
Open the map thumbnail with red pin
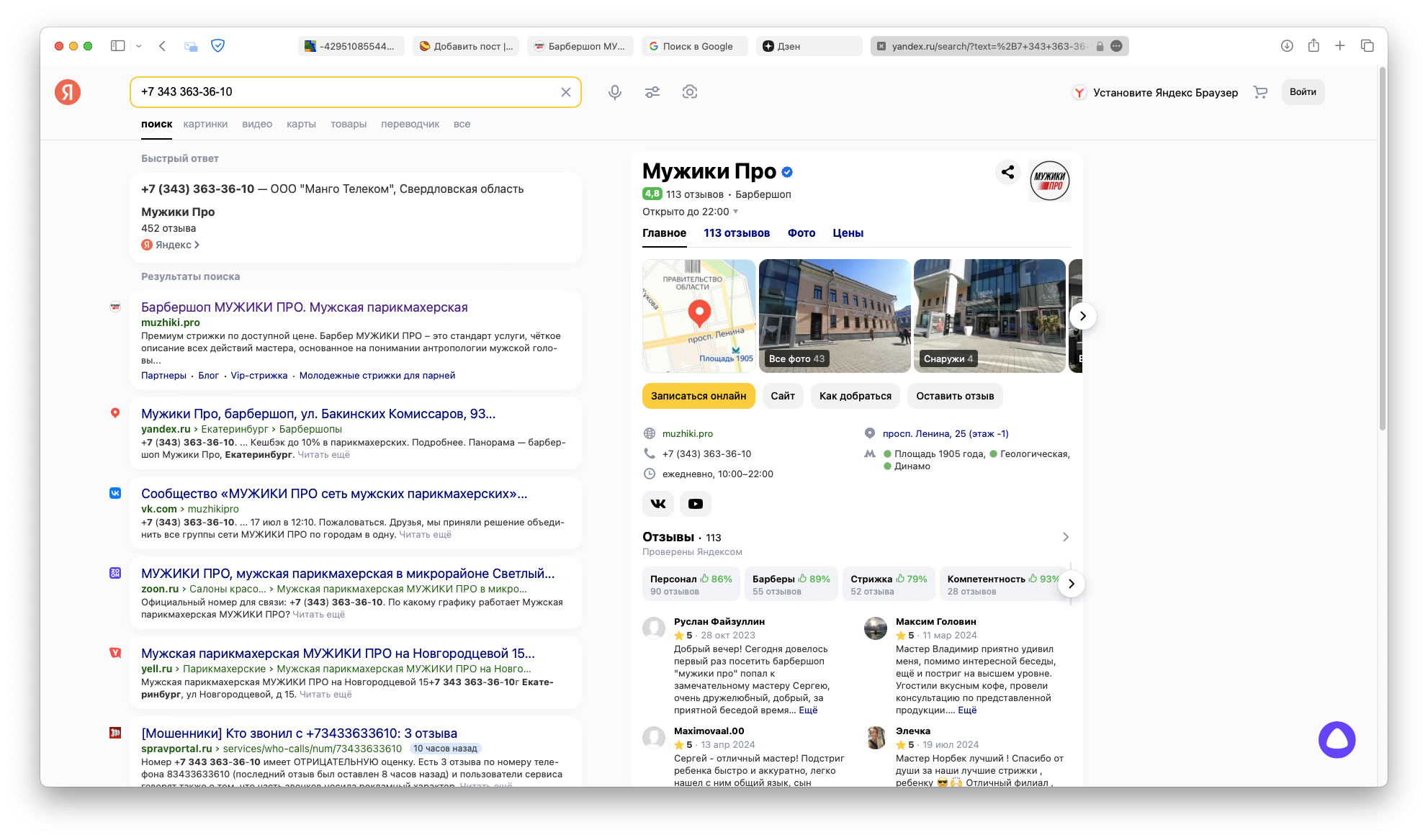[x=699, y=316]
